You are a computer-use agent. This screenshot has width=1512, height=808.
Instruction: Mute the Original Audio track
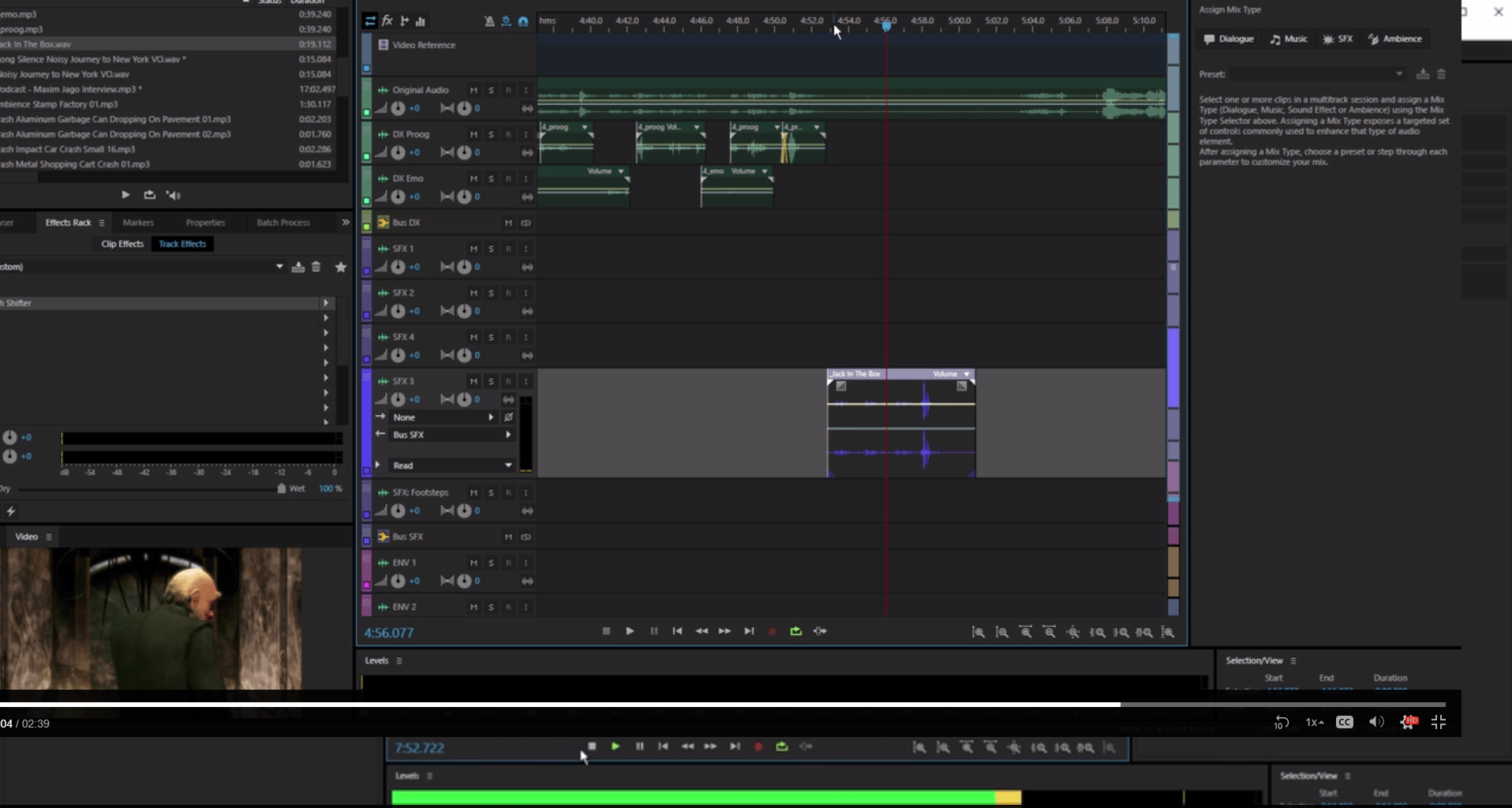click(x=473, y=91)
